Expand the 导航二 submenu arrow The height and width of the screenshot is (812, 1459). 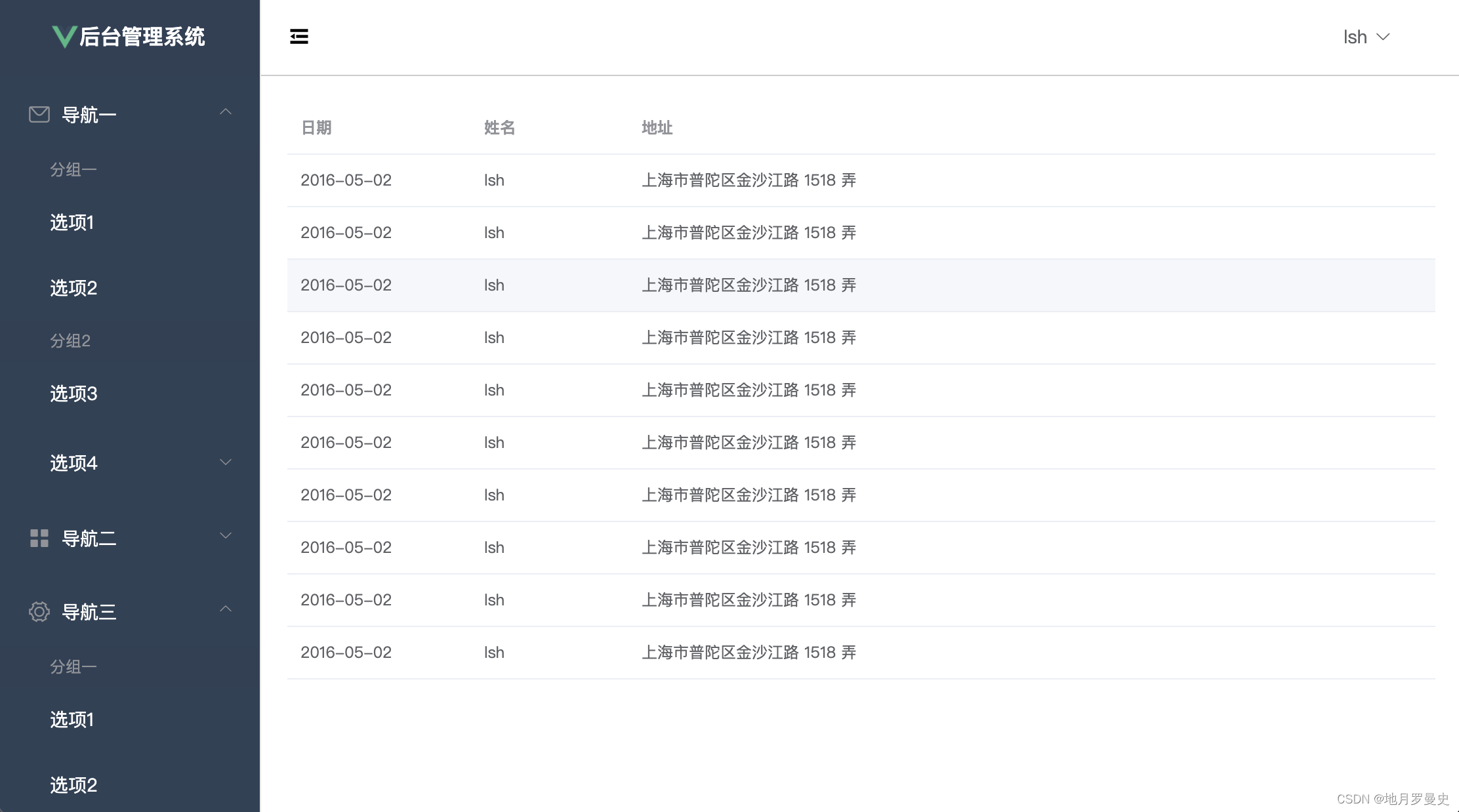226,536
